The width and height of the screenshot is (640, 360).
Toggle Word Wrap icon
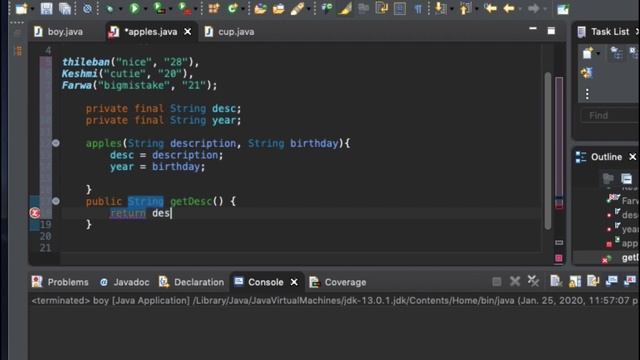(382, 8)
